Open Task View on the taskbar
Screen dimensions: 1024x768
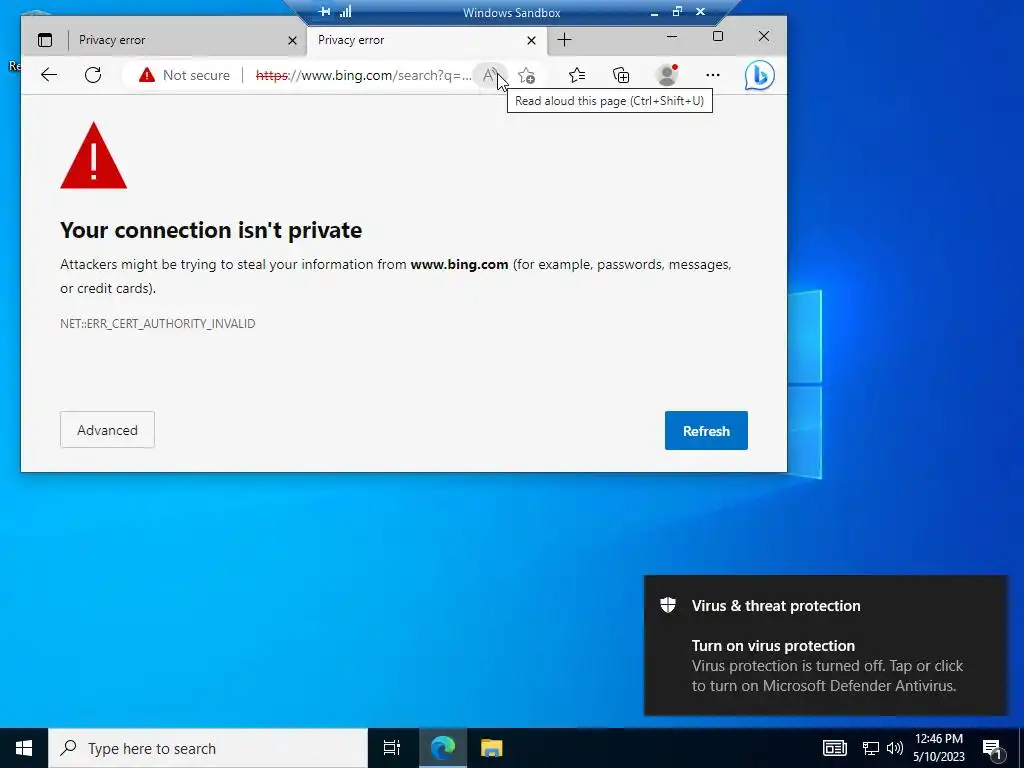(x=392, y=748)
